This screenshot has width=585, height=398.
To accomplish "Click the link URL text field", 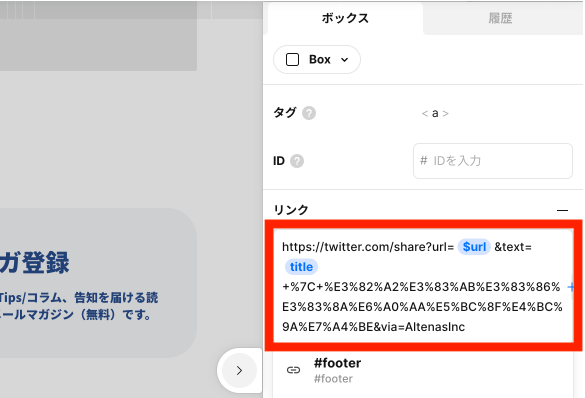I will (423, 286).
